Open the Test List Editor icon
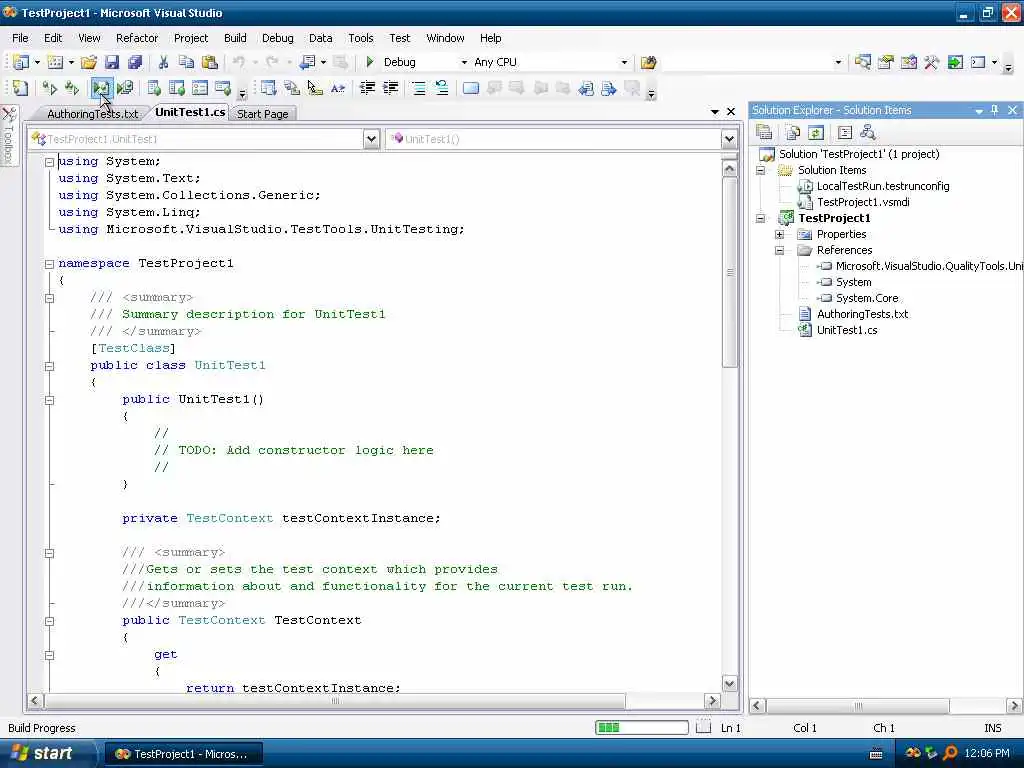 (x=177, y=88)
